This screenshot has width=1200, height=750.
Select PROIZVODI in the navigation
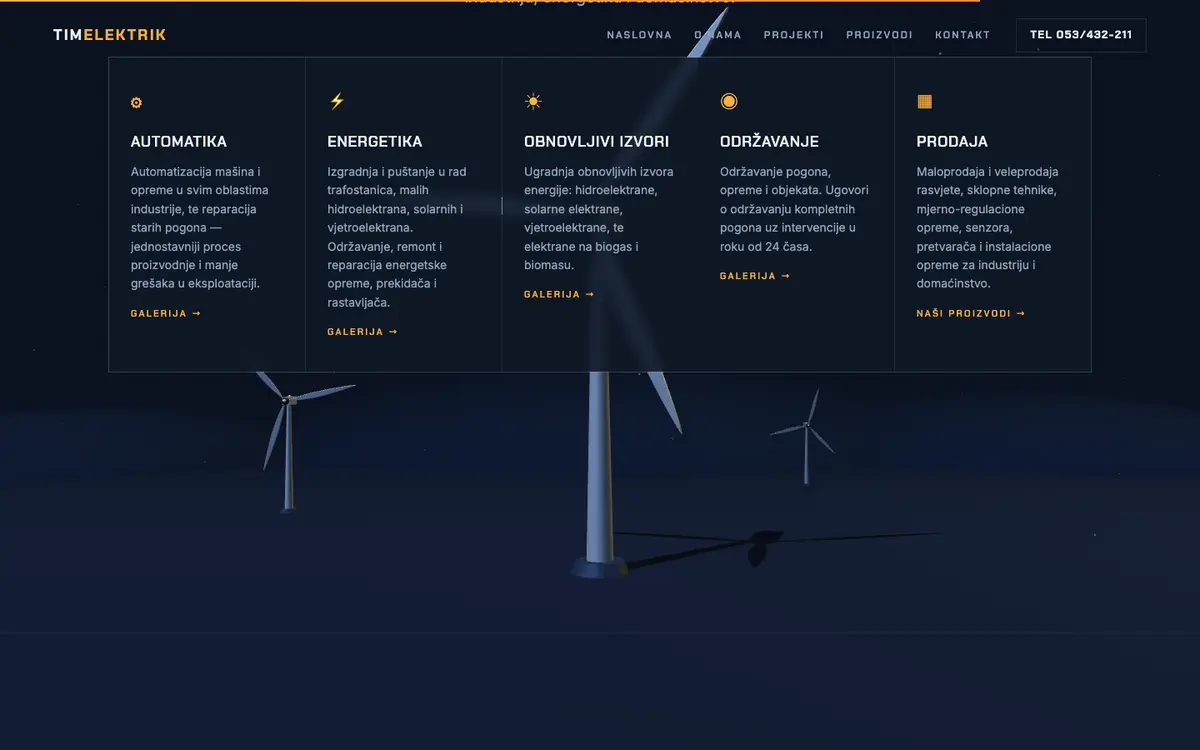click(879, 35)
